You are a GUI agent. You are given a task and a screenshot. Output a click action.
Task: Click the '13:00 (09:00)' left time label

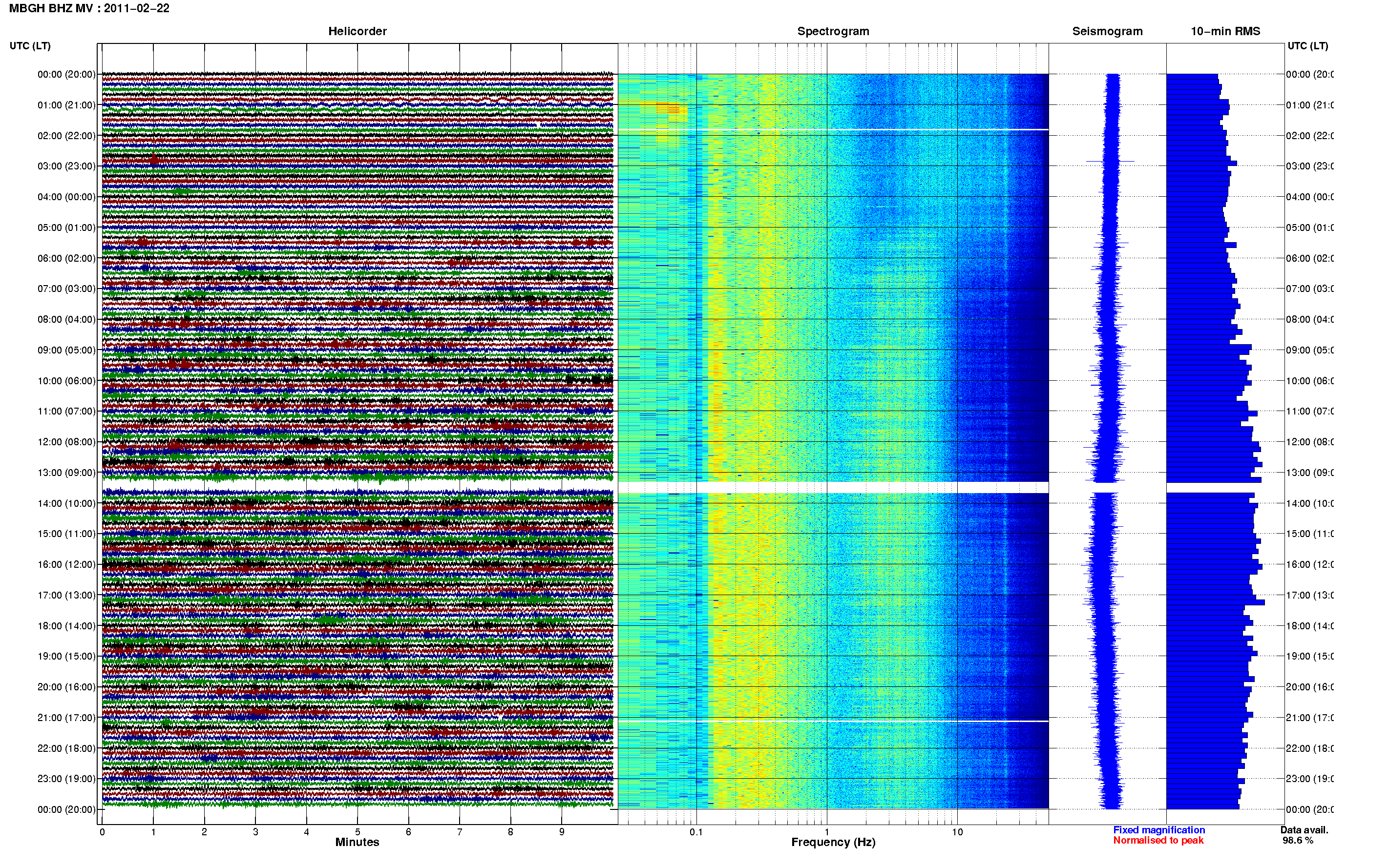click(66, 473)
